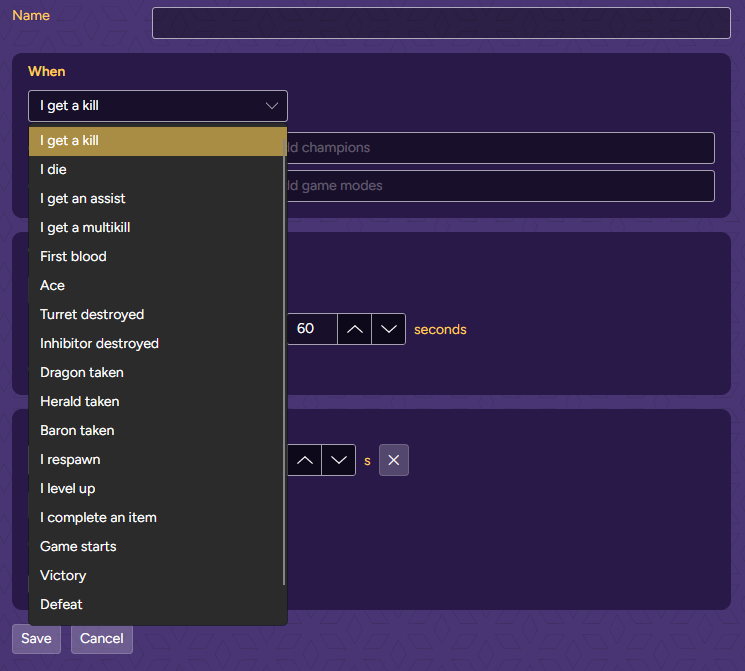Decrease the seconds value with down arrow
The height and width of the screenshot is (671, 745).
click(389, 329)
